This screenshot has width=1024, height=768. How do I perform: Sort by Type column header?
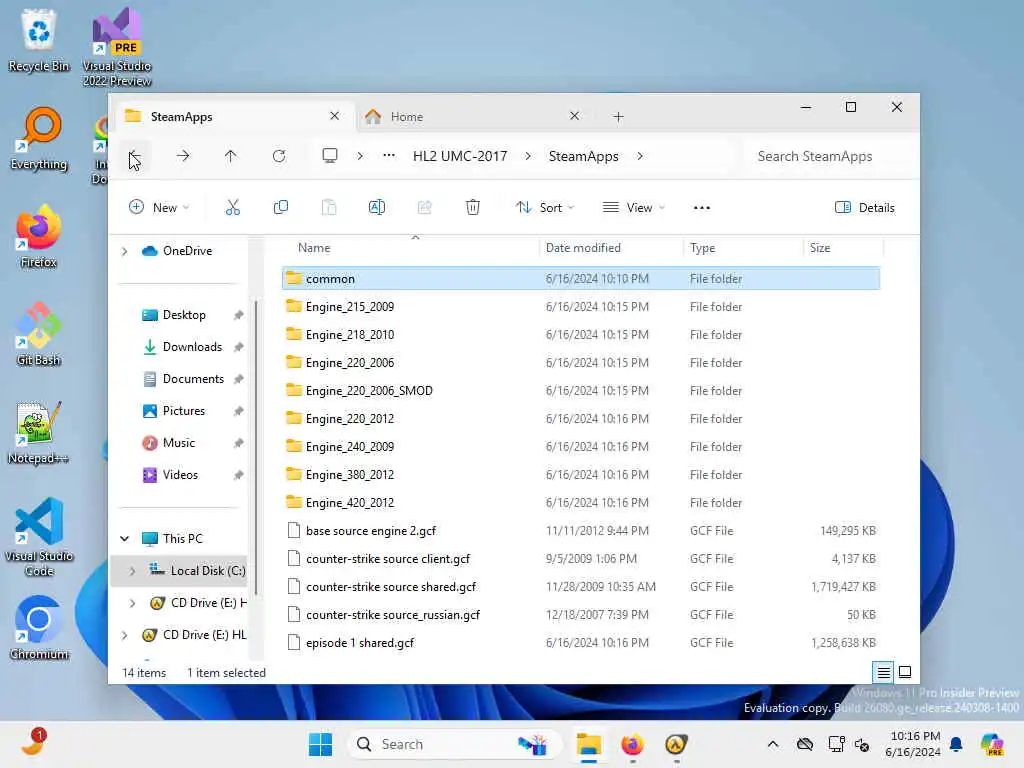click(743, 248)
